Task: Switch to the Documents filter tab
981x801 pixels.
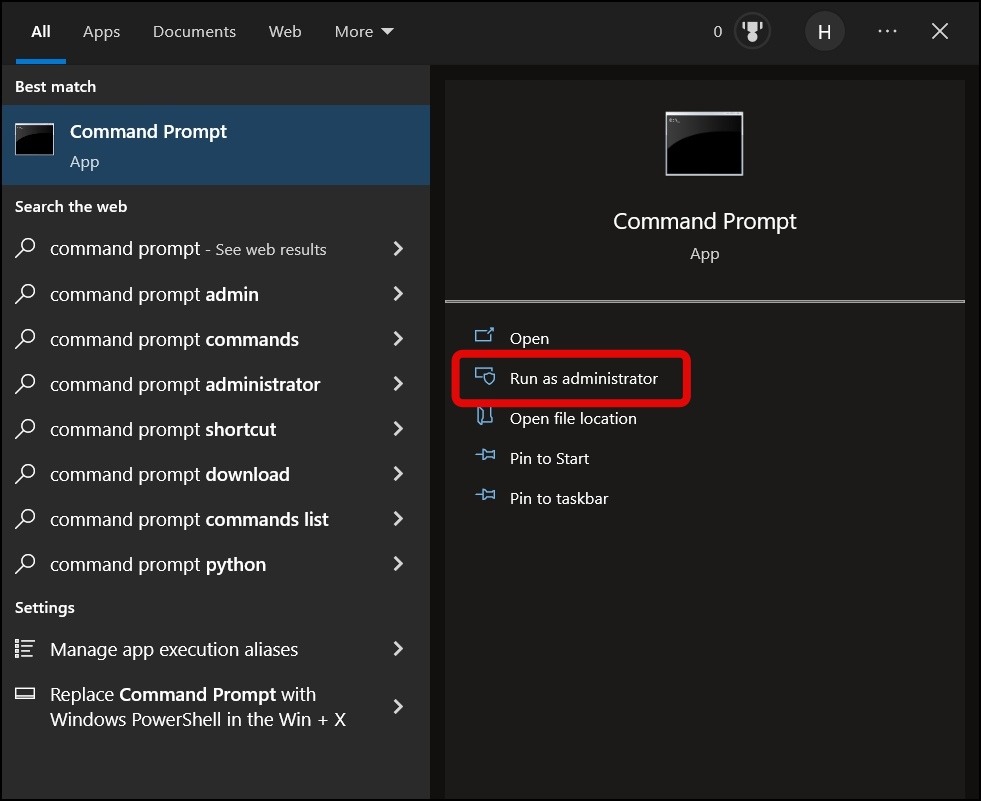Action: click(194, 32)
